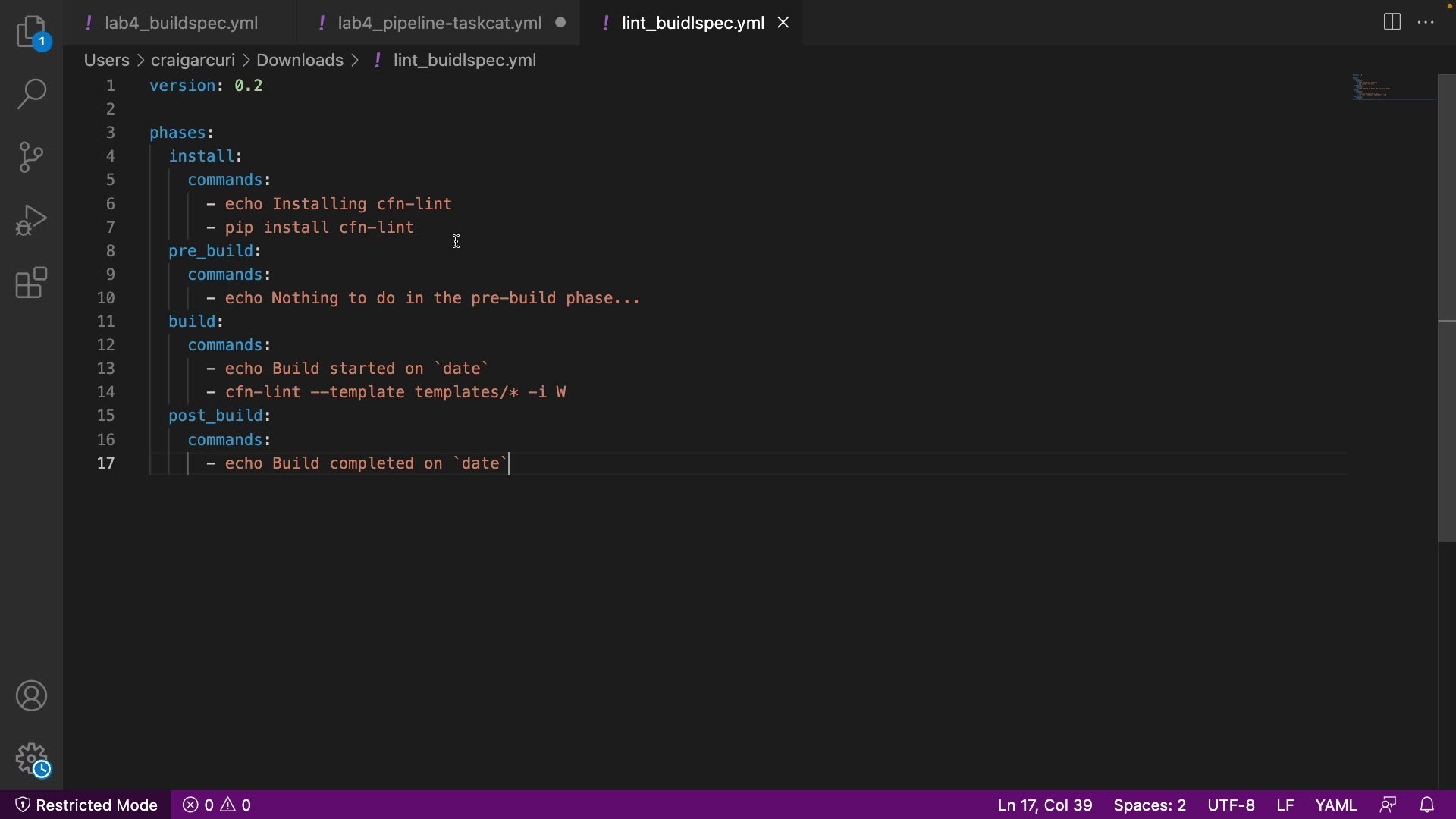Open the Run and Debug view
This screenshot has width=1456, height=819.
31,220
